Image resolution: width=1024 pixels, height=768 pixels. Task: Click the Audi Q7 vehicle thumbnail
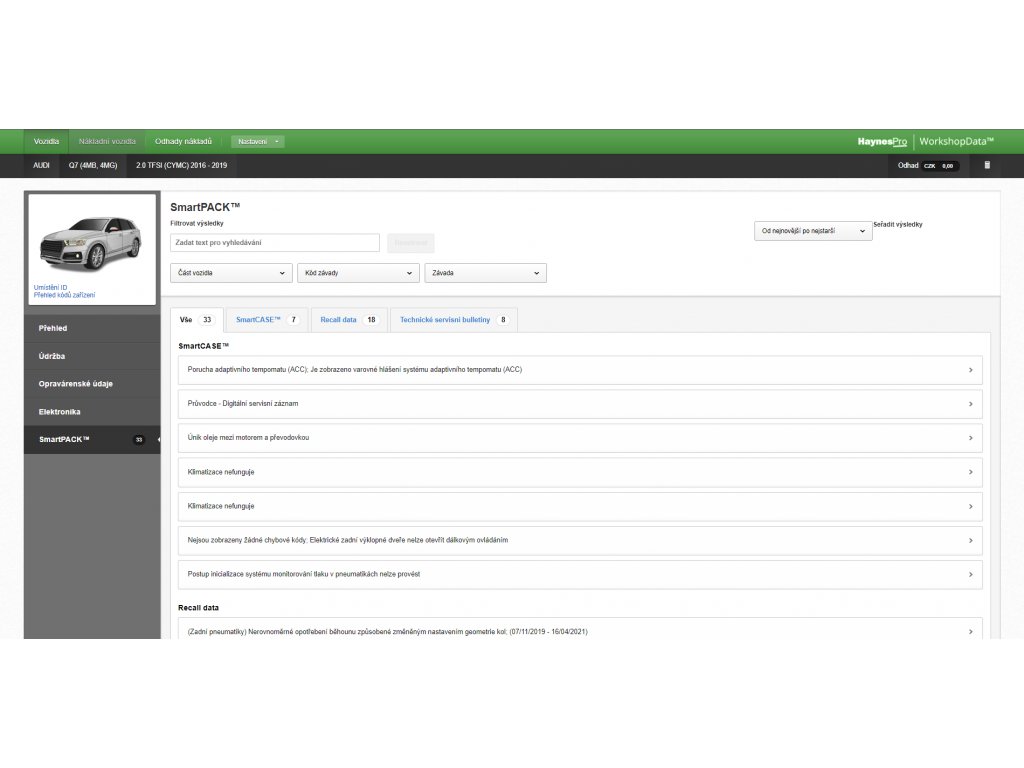[x=92, y=242]
